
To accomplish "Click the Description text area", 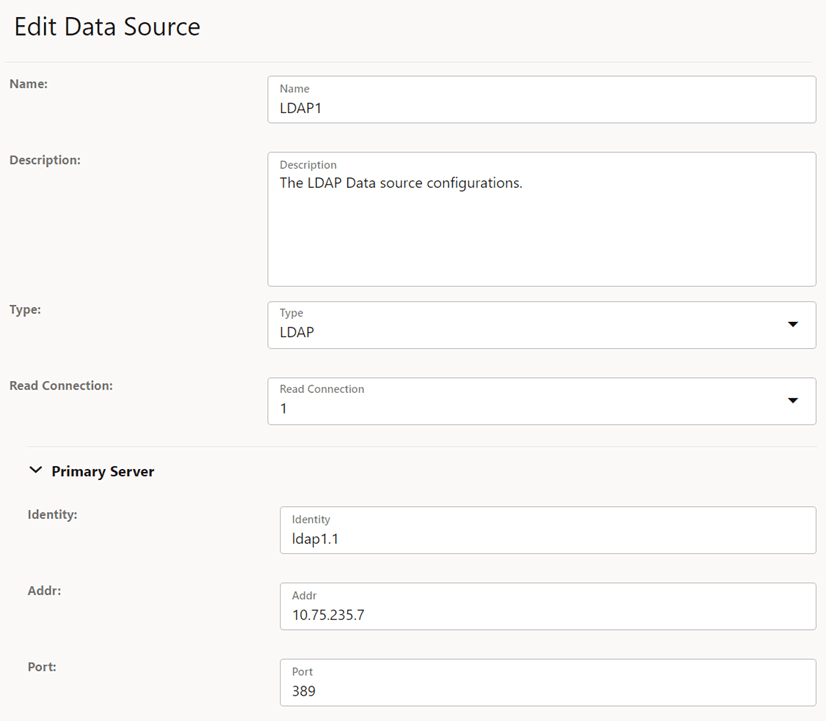I will [540, 219].
